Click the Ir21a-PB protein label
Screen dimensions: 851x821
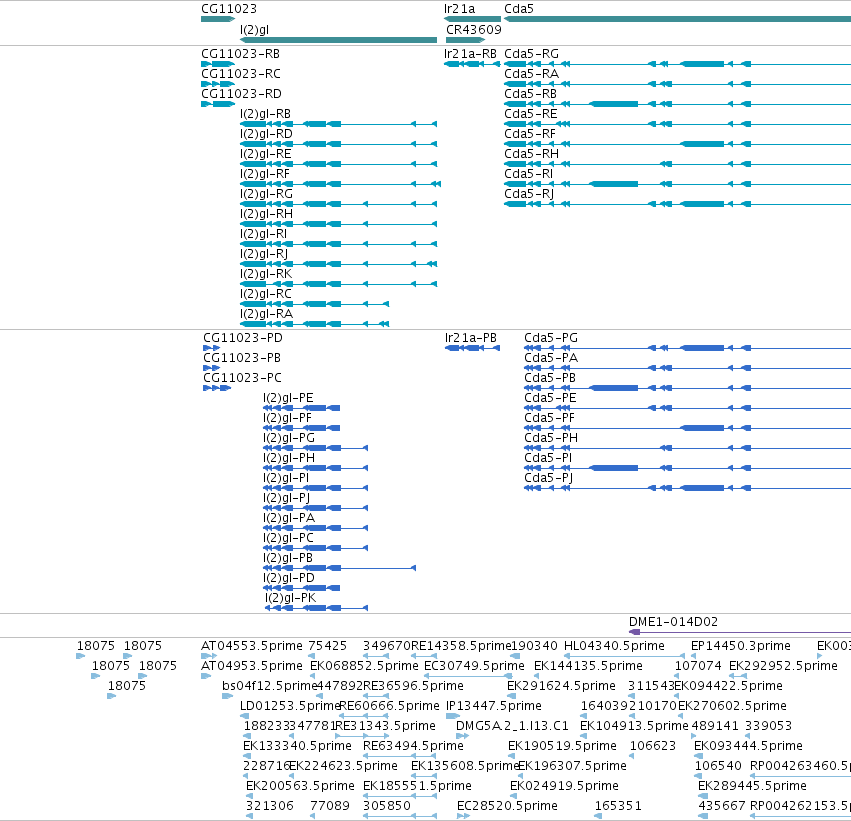tap(471, 338)
